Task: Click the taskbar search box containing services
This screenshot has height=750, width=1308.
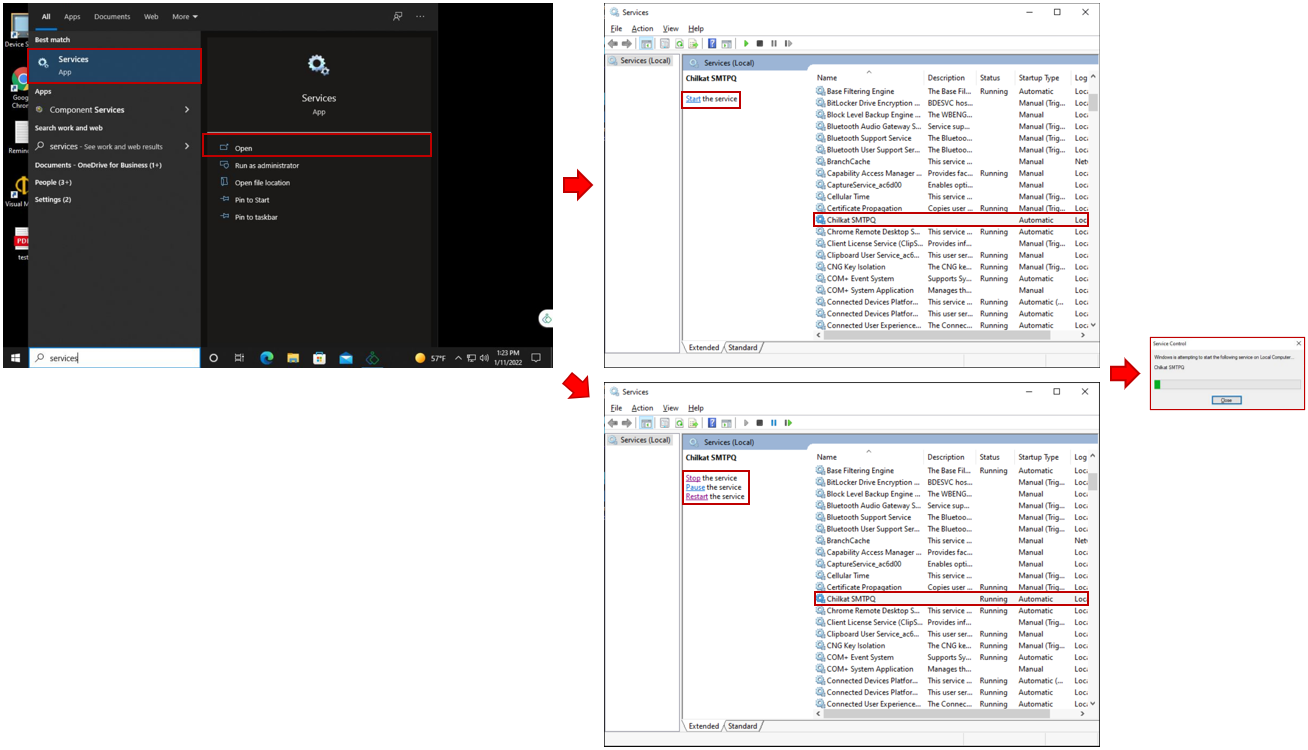Action: [x=115, y=358]
